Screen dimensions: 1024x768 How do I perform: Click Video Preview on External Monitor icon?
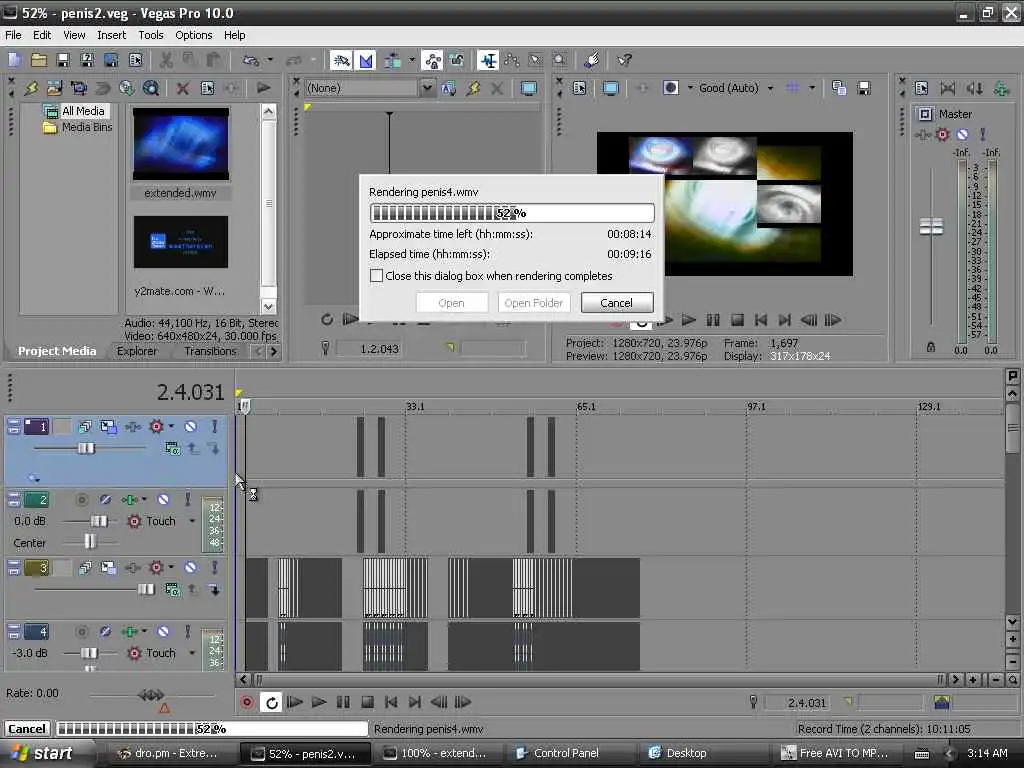611,88
